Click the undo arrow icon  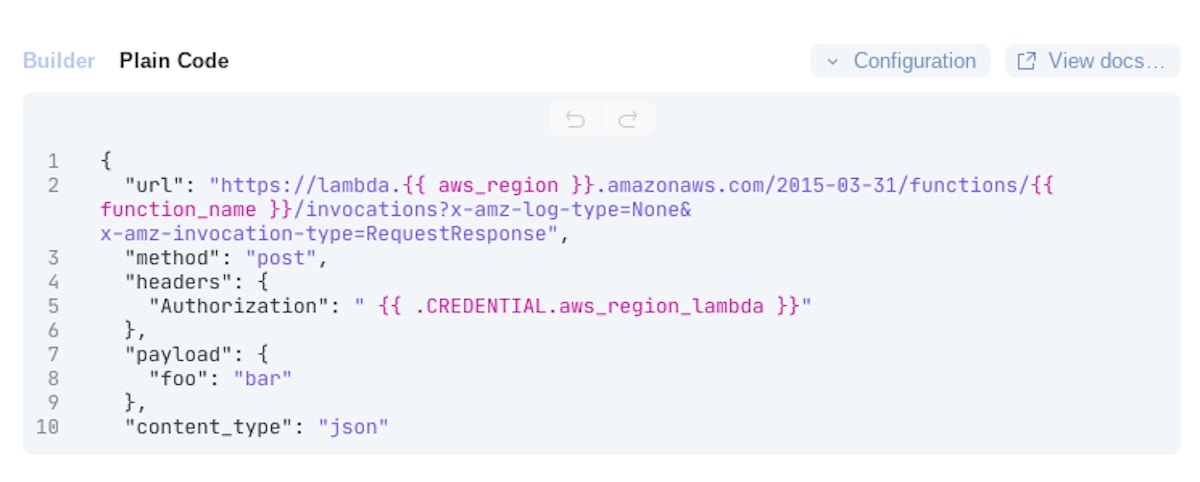pos(575,120)
